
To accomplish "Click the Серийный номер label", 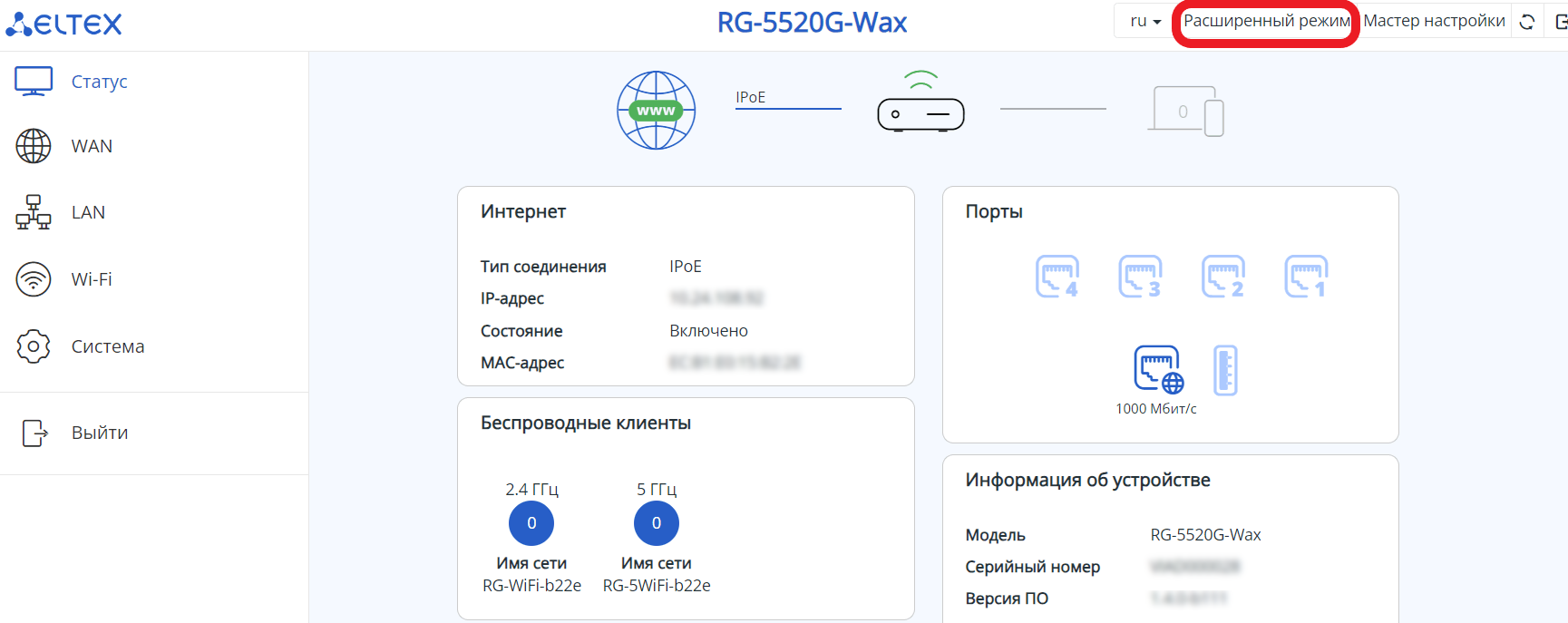I will (1032, 567).
